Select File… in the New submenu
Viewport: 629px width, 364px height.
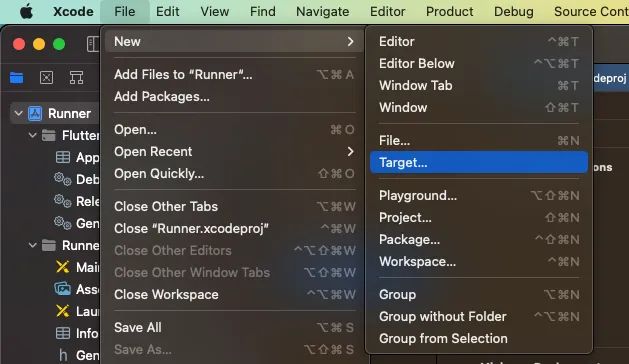pyautogui.click(x=479, y=140)
